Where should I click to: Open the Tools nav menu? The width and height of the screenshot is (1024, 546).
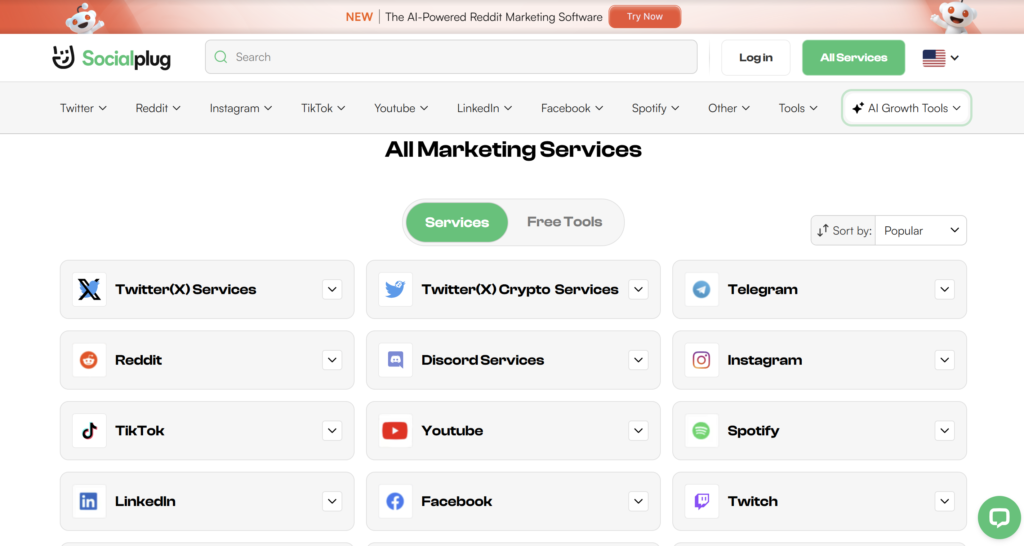[797, 108]
